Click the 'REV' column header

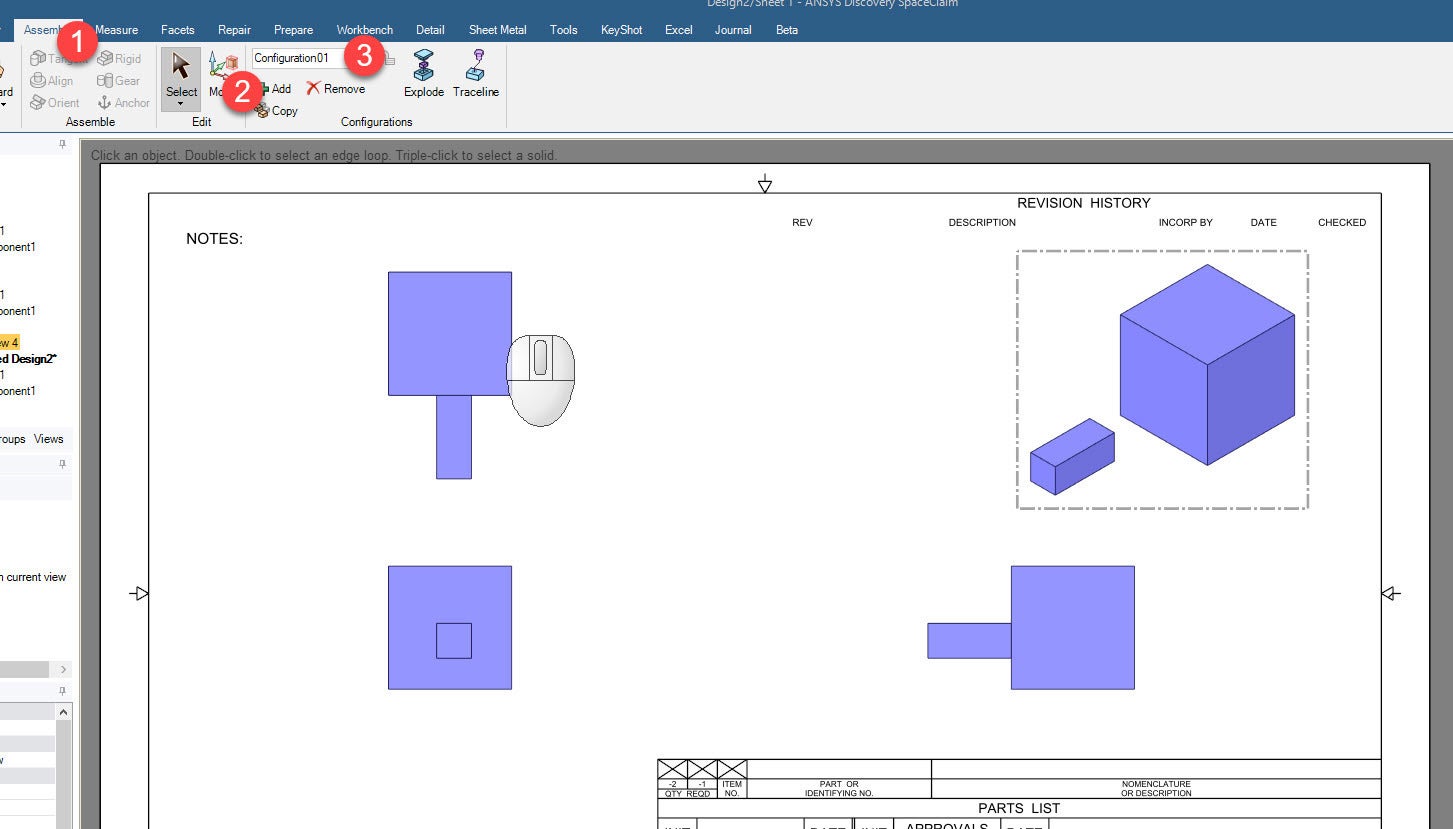coord(802,223)
